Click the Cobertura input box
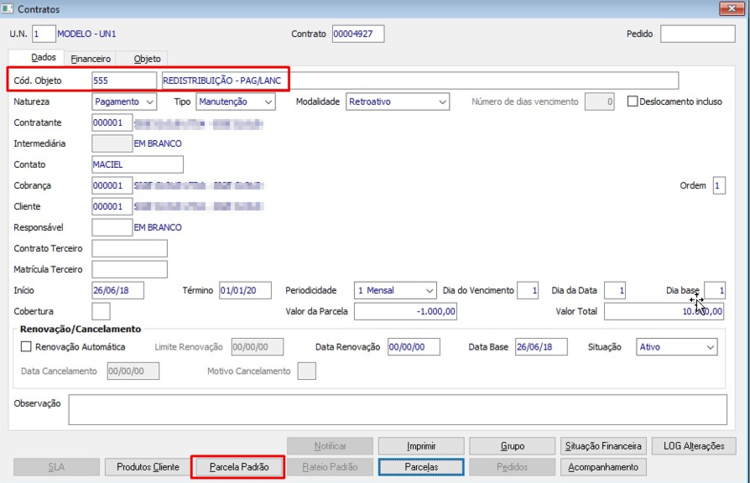Image resolution: width=750 pixels, height=483 pixels. (x=101, y=311)
